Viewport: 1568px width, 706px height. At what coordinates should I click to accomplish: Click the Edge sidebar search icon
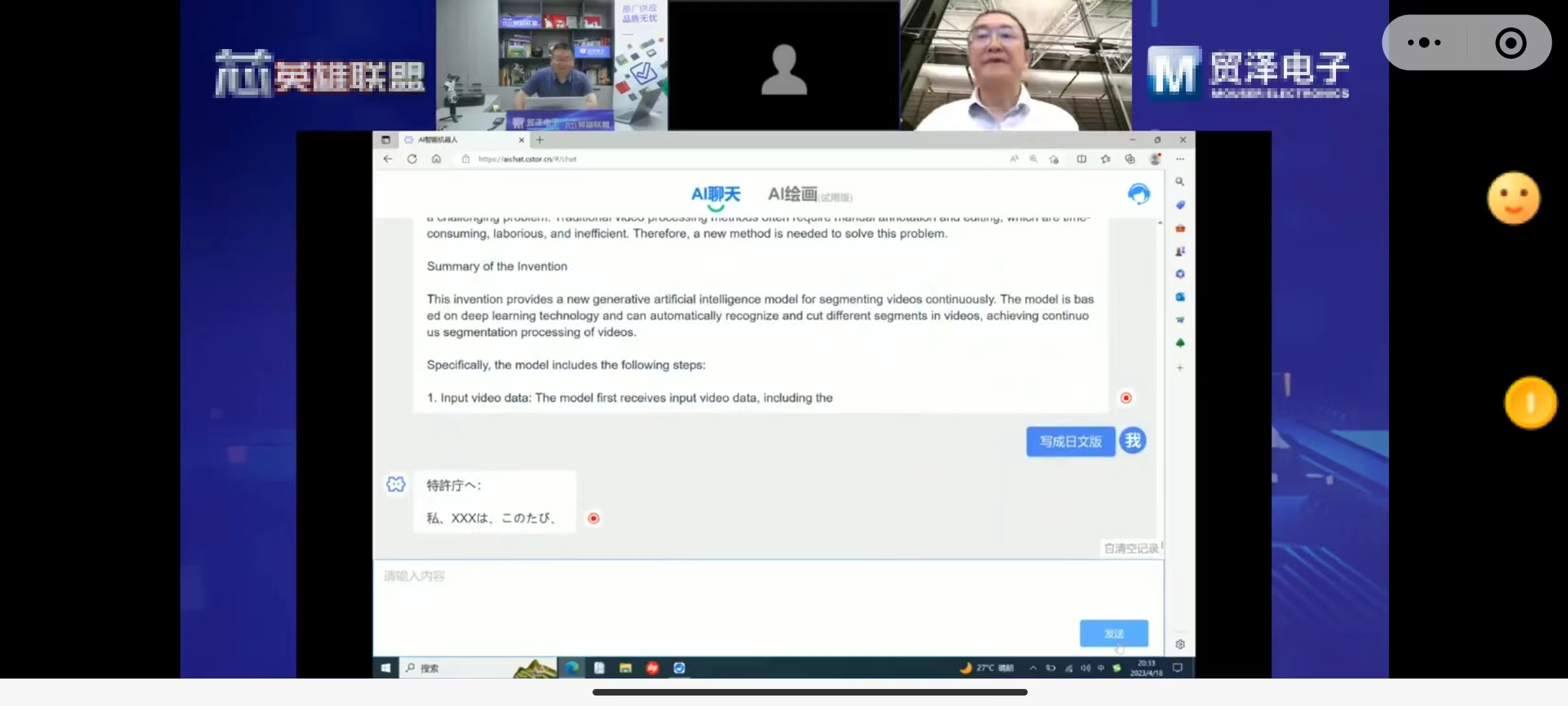(x=1180, y=182)
